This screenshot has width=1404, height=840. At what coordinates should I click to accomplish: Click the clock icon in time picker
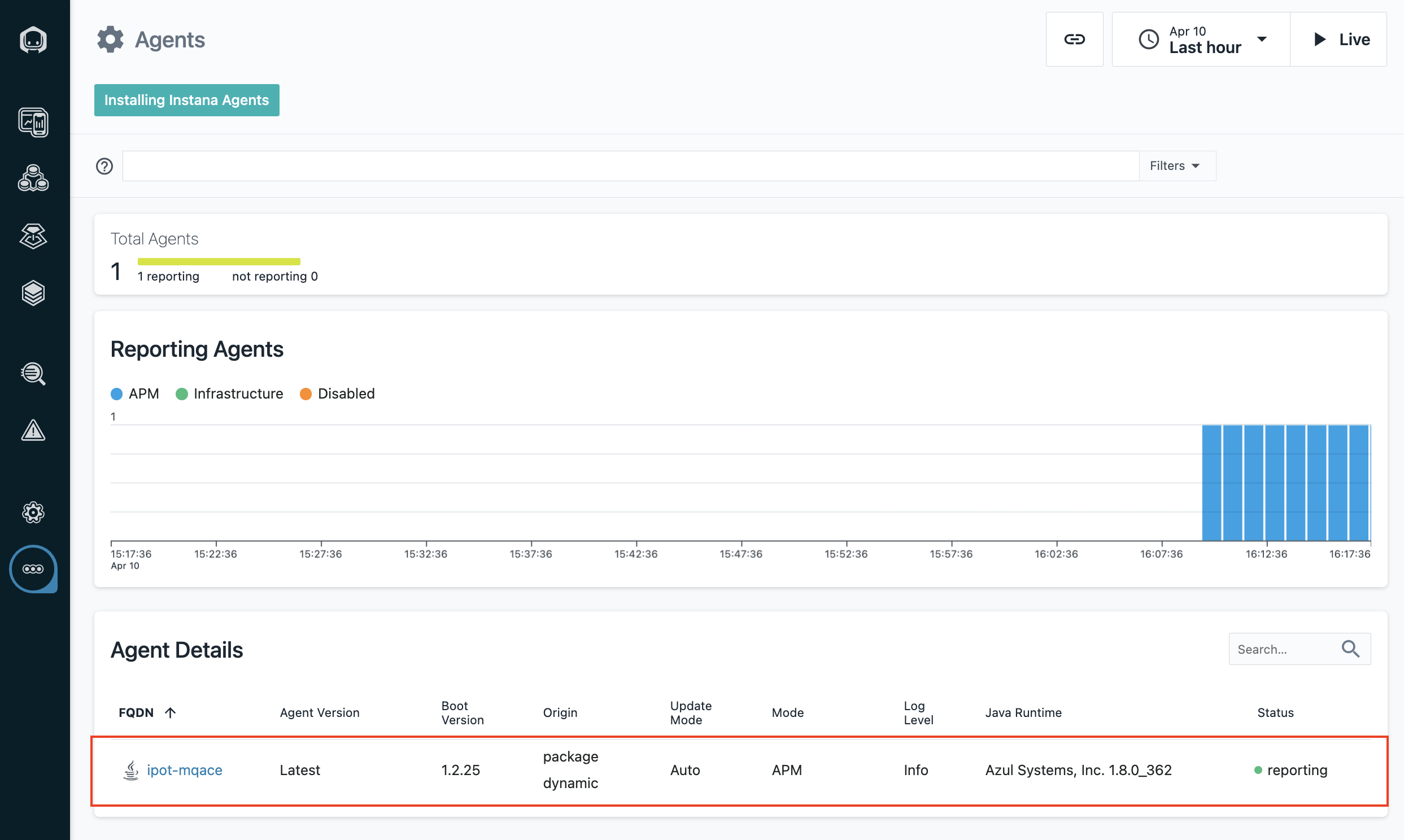(x=1149, y=39)
